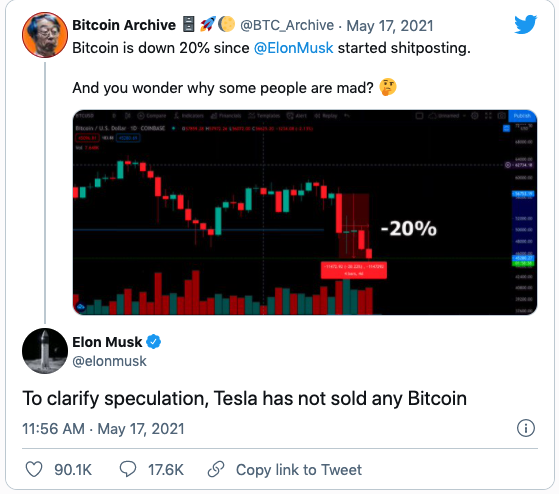The width and height of the screenshot is (559, 494).
Task: Open replies via the speech bubble icon
Action: [x=128, y=469]
